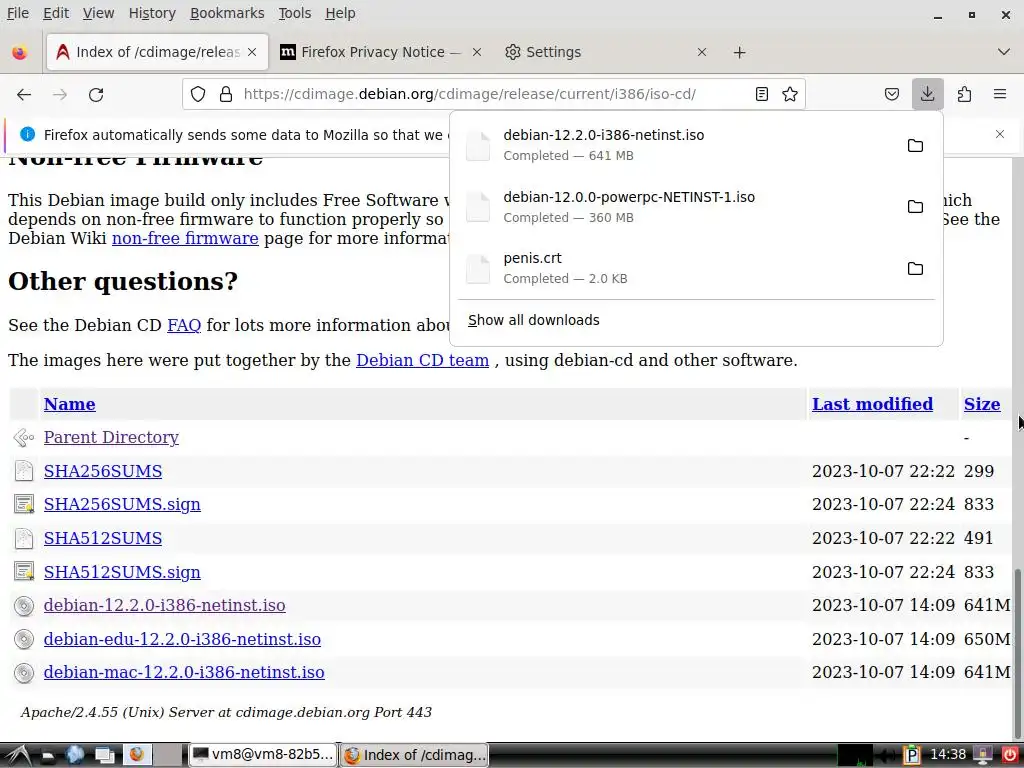Close the Index of /cdimage tab
This screenshot has height=768, width=1024.
[x=252, y=52]
